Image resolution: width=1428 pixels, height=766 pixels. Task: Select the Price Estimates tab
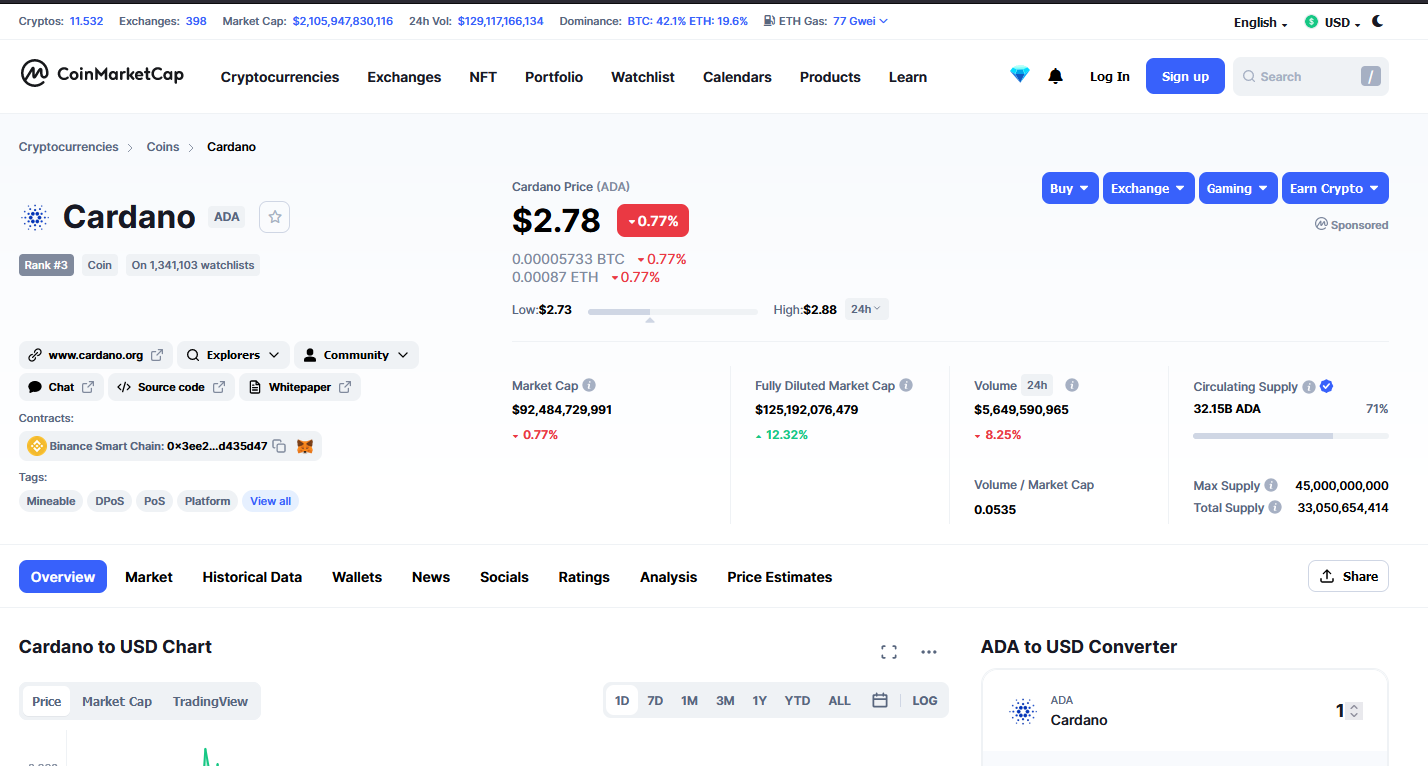click(780, 577)
